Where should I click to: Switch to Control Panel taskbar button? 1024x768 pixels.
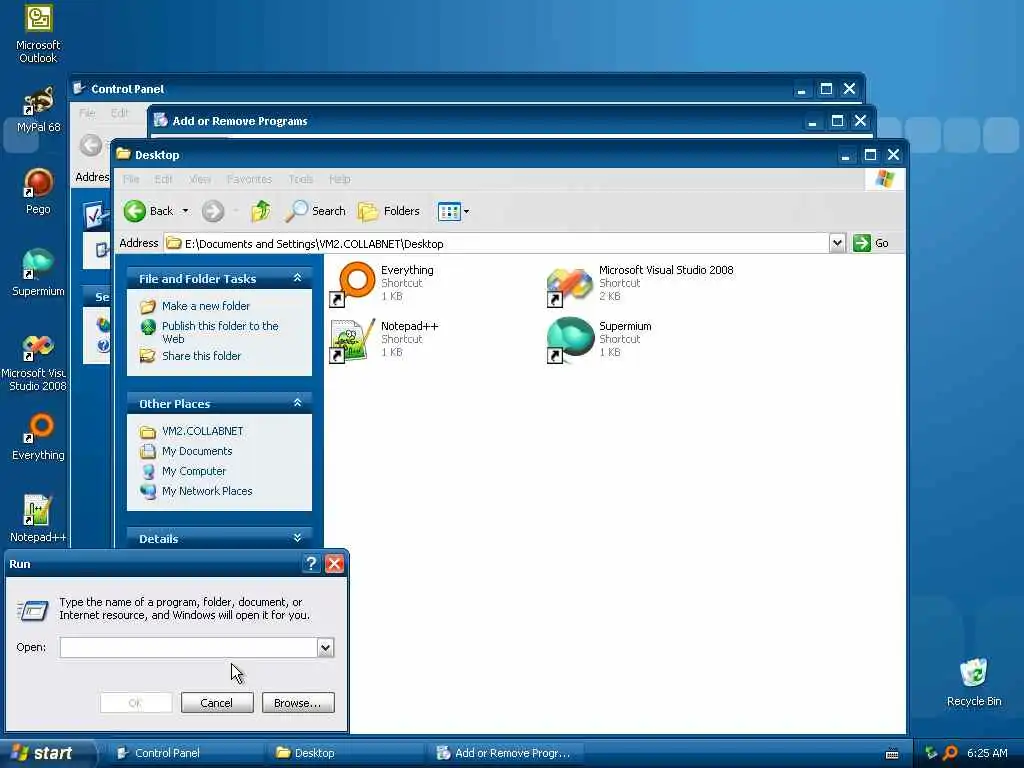pyautogui.click(x=183, y=753)
